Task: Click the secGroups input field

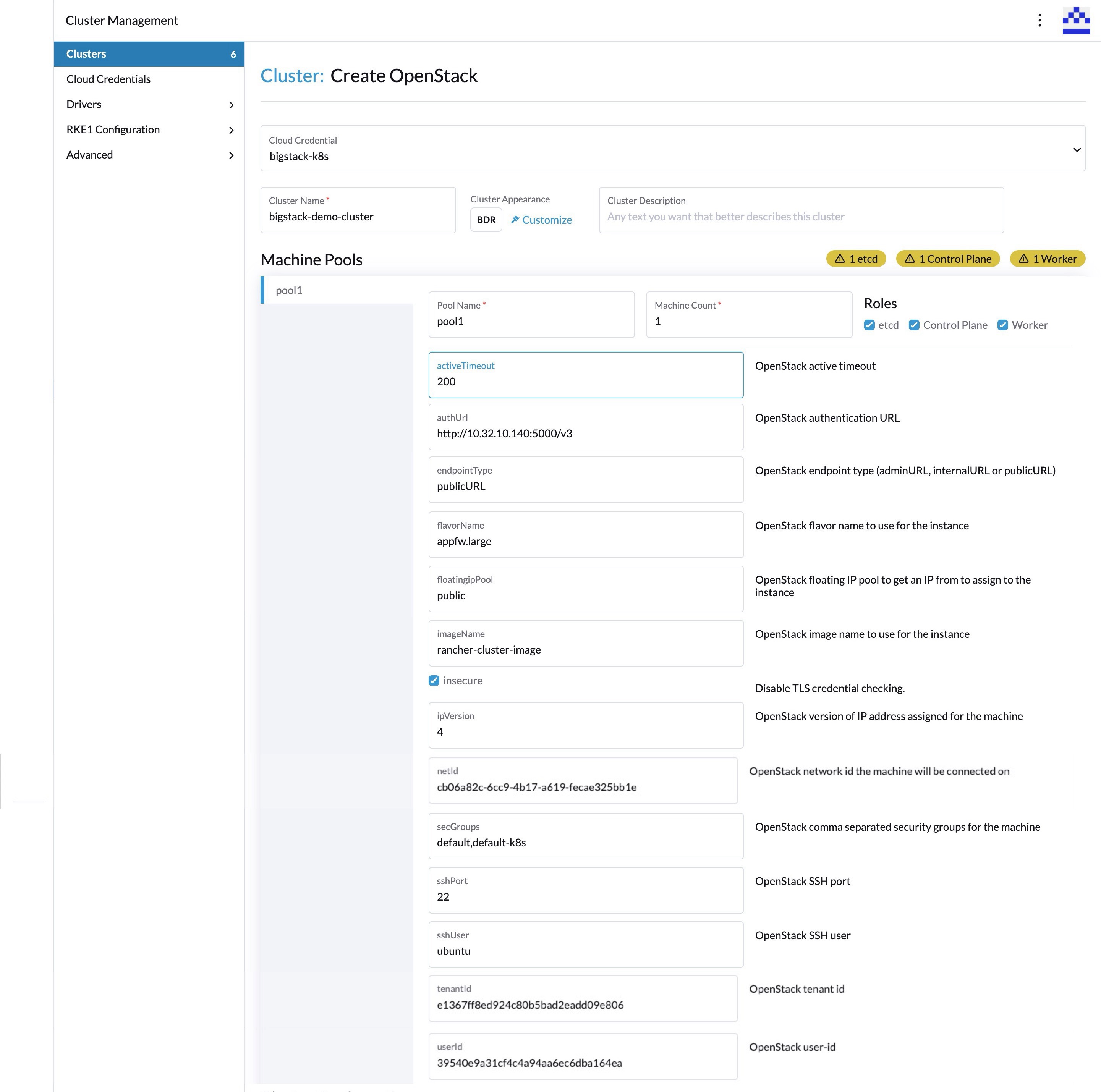Action: (x=586, y=836)
